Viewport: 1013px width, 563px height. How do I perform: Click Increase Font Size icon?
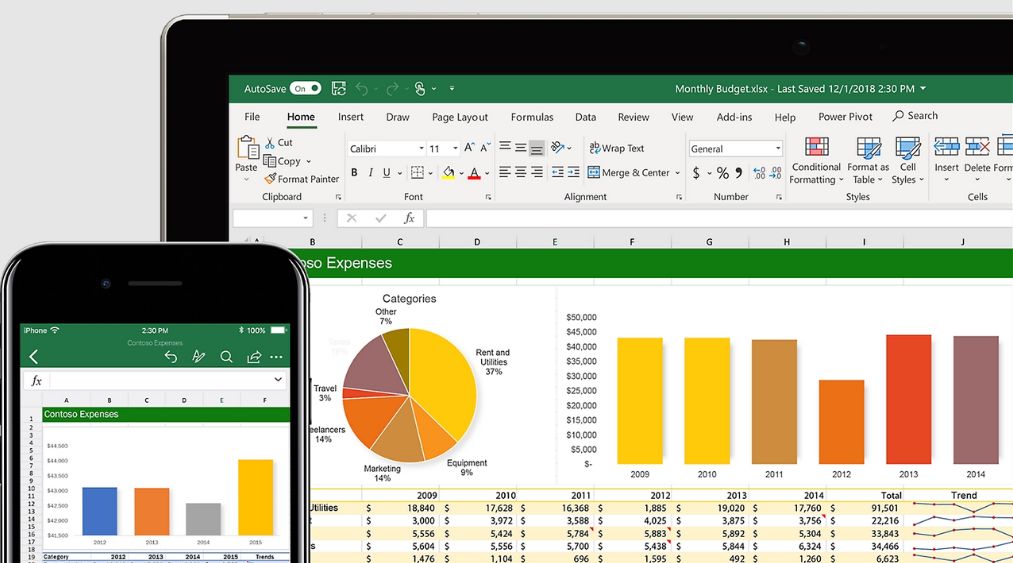coord(469,148)
